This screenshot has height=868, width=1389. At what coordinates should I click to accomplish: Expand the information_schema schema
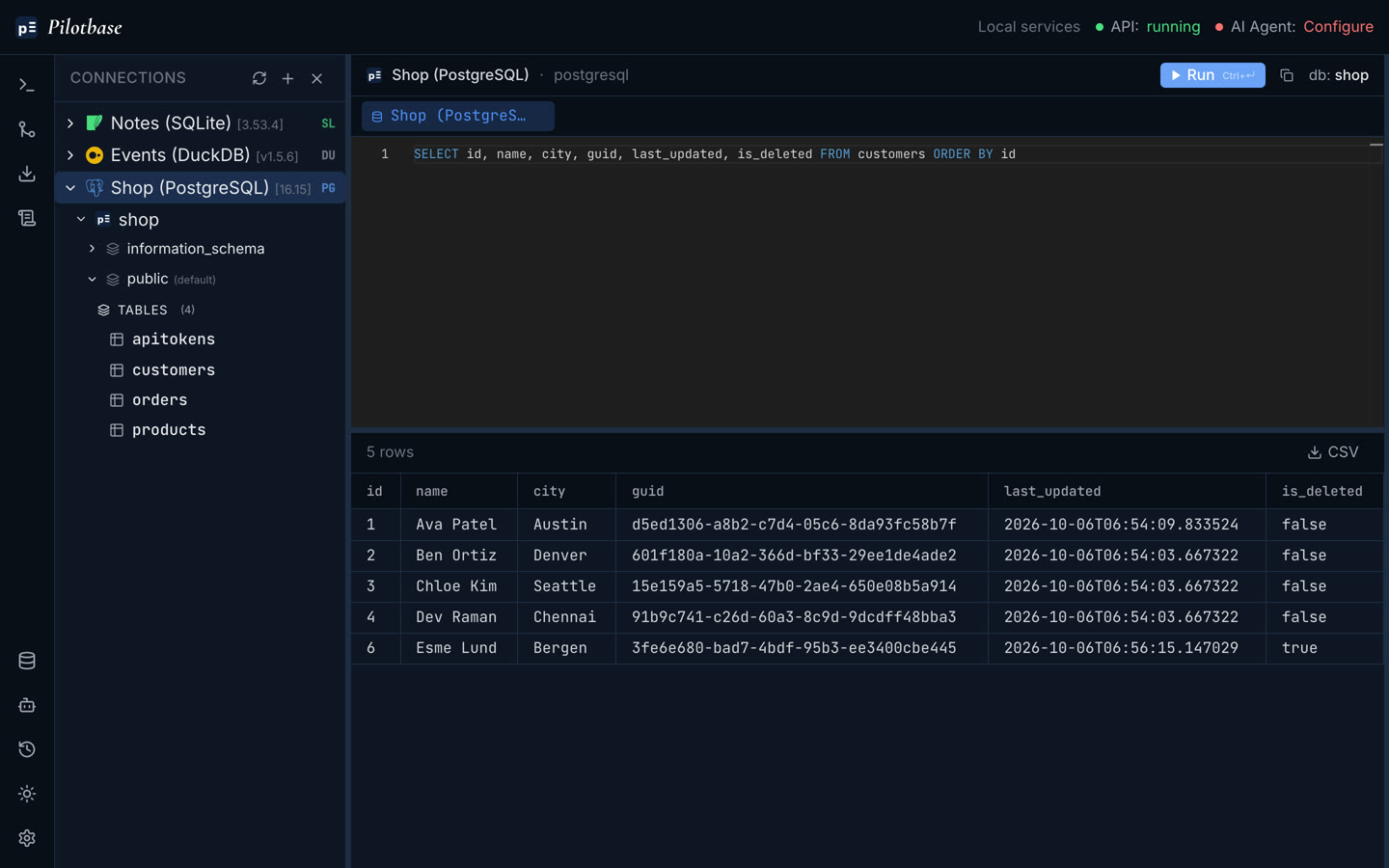[x=93, y=249]
